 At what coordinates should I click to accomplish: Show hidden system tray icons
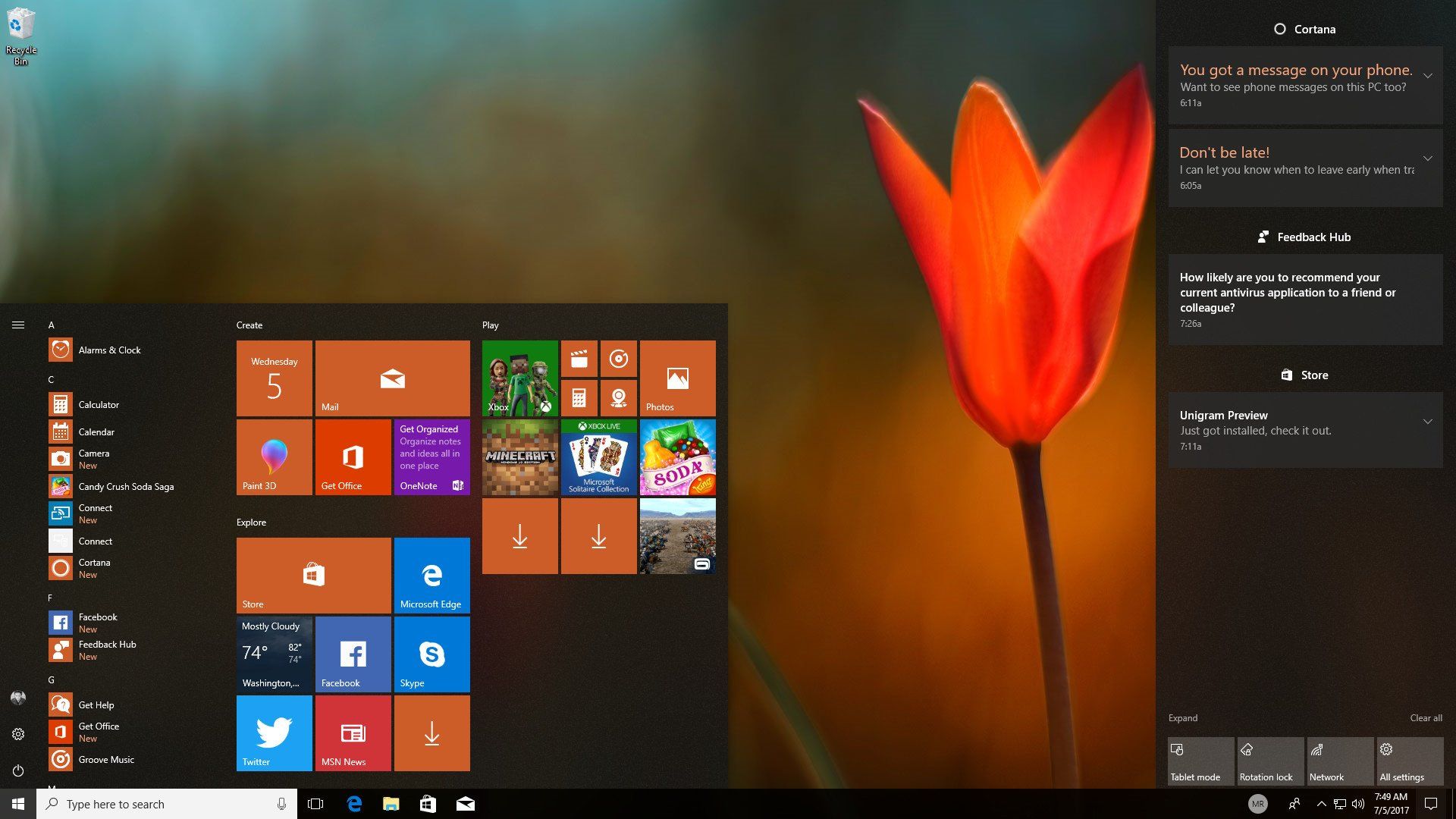click(1321, 804)
